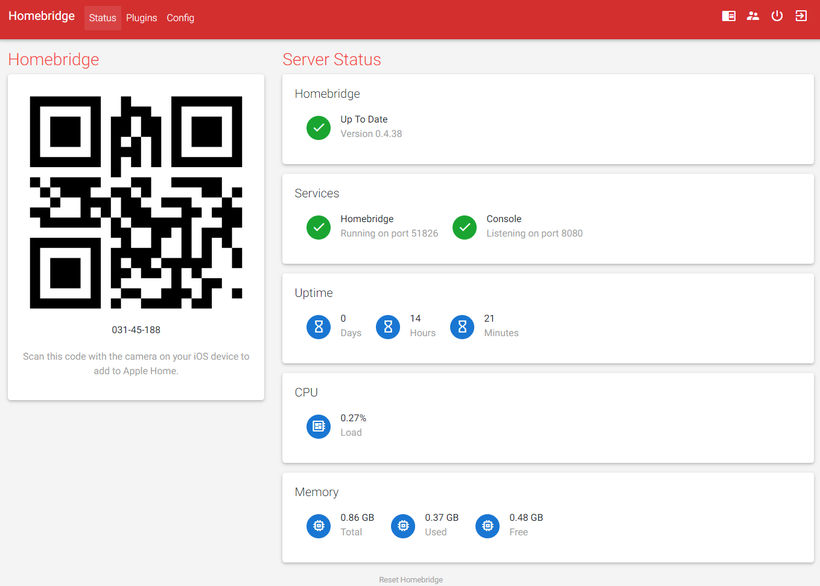Open the Config tab
The height and width of the screenshot is (586, 820).
(180, 18)
